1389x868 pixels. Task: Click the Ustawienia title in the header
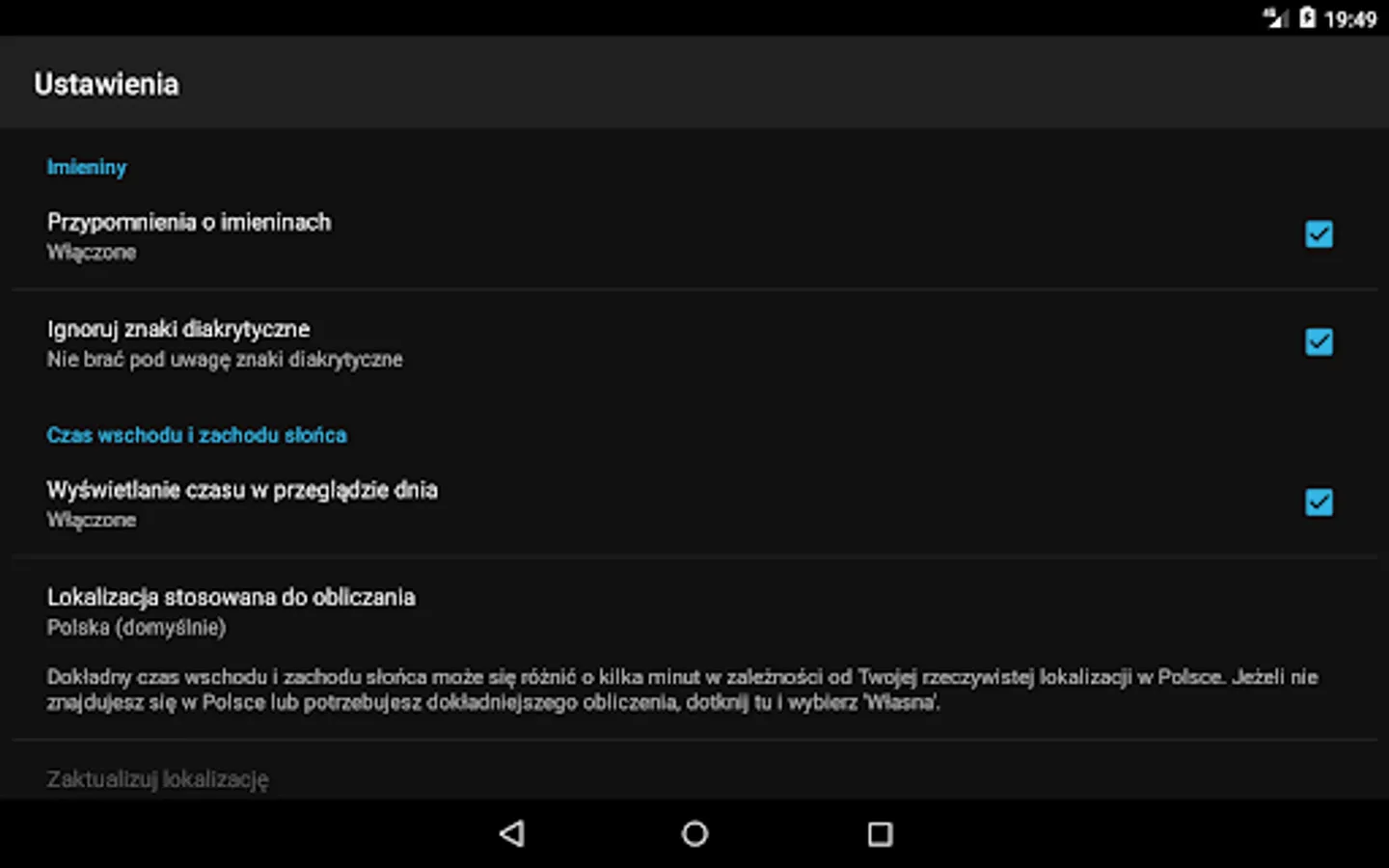pos(106,84)
